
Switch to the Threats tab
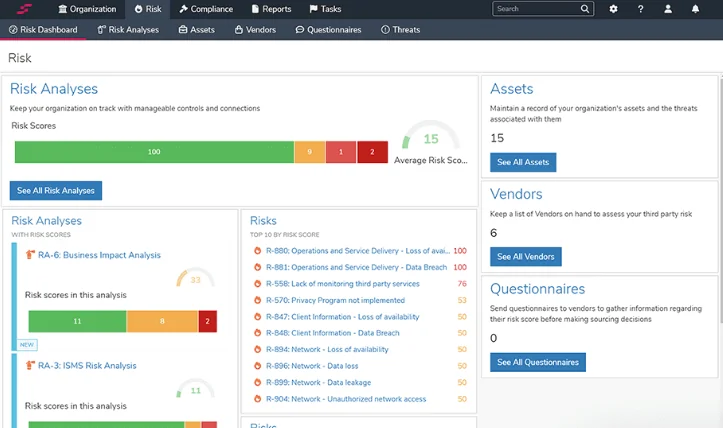point(400,30)
